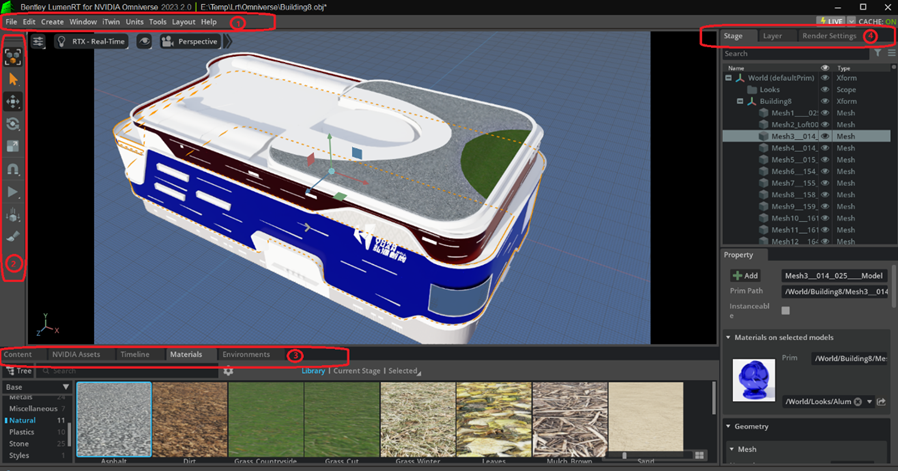This screenshot has width=898, height=471.
Task: Open the RTX - Real-Time renderer menu
Action: (92, 41)
